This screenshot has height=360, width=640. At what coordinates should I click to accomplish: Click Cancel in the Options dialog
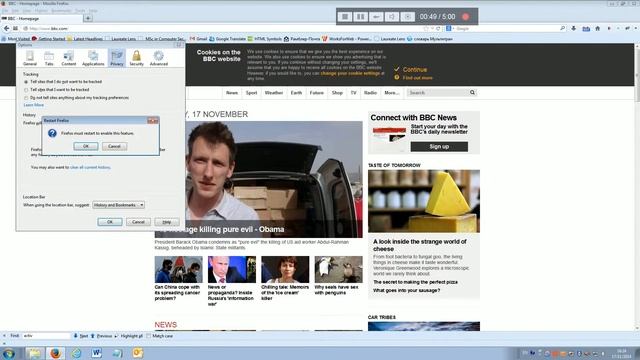click(x=138, y=222)
